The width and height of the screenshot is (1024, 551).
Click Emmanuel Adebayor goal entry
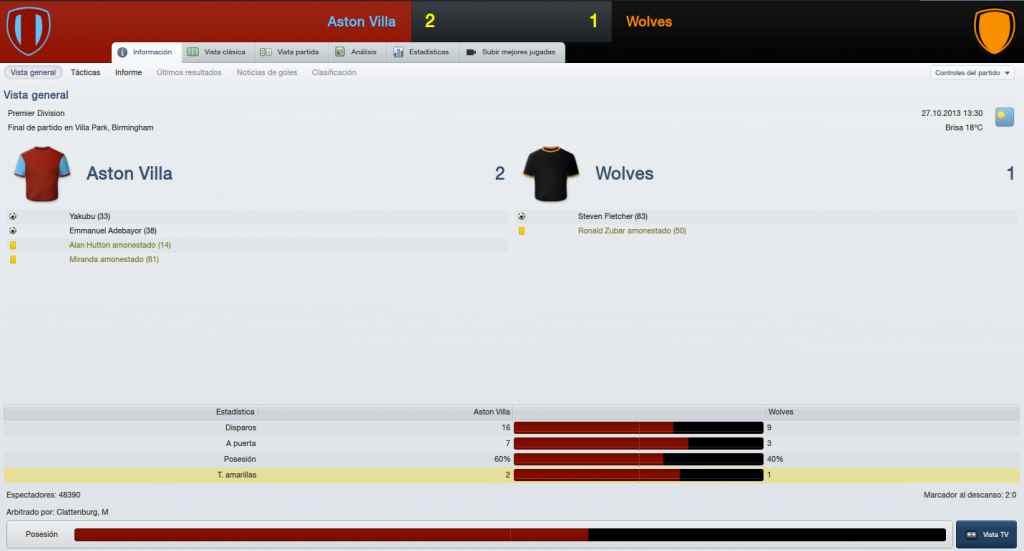[x=113, y=231]
